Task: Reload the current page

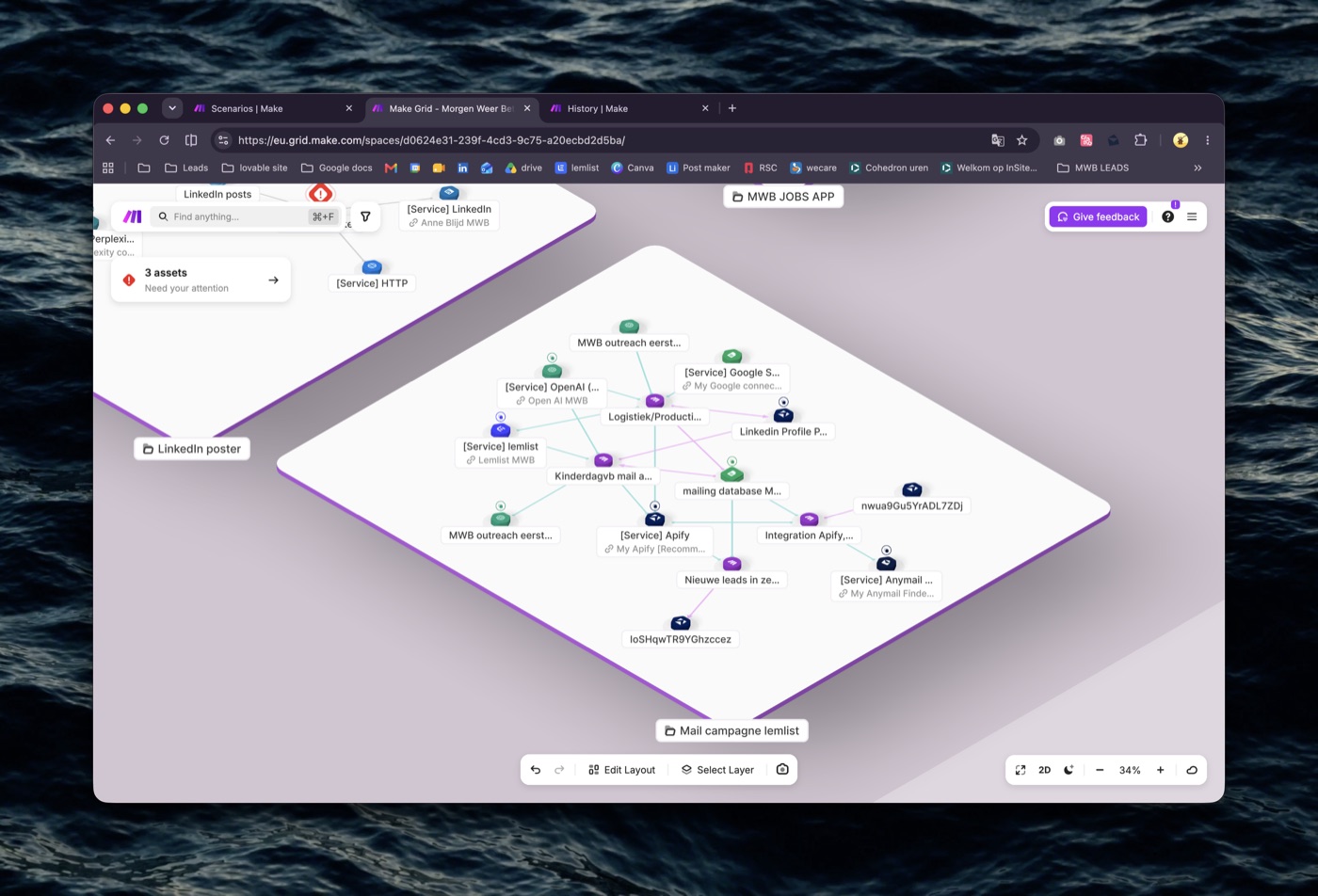Action: coord(164,140)
